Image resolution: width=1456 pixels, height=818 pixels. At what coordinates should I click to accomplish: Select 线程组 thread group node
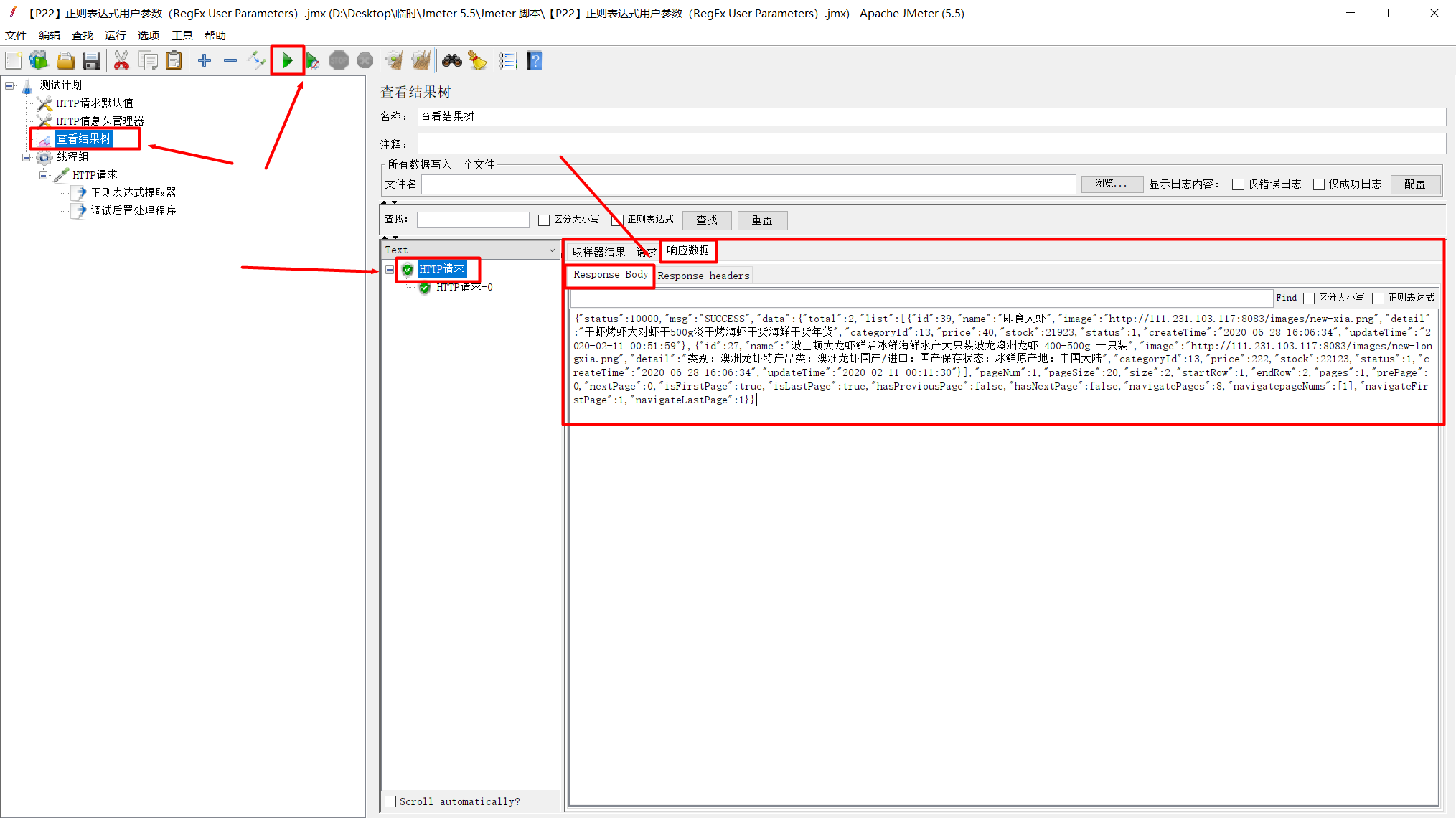pyautogui.click(x=73, y=156)
